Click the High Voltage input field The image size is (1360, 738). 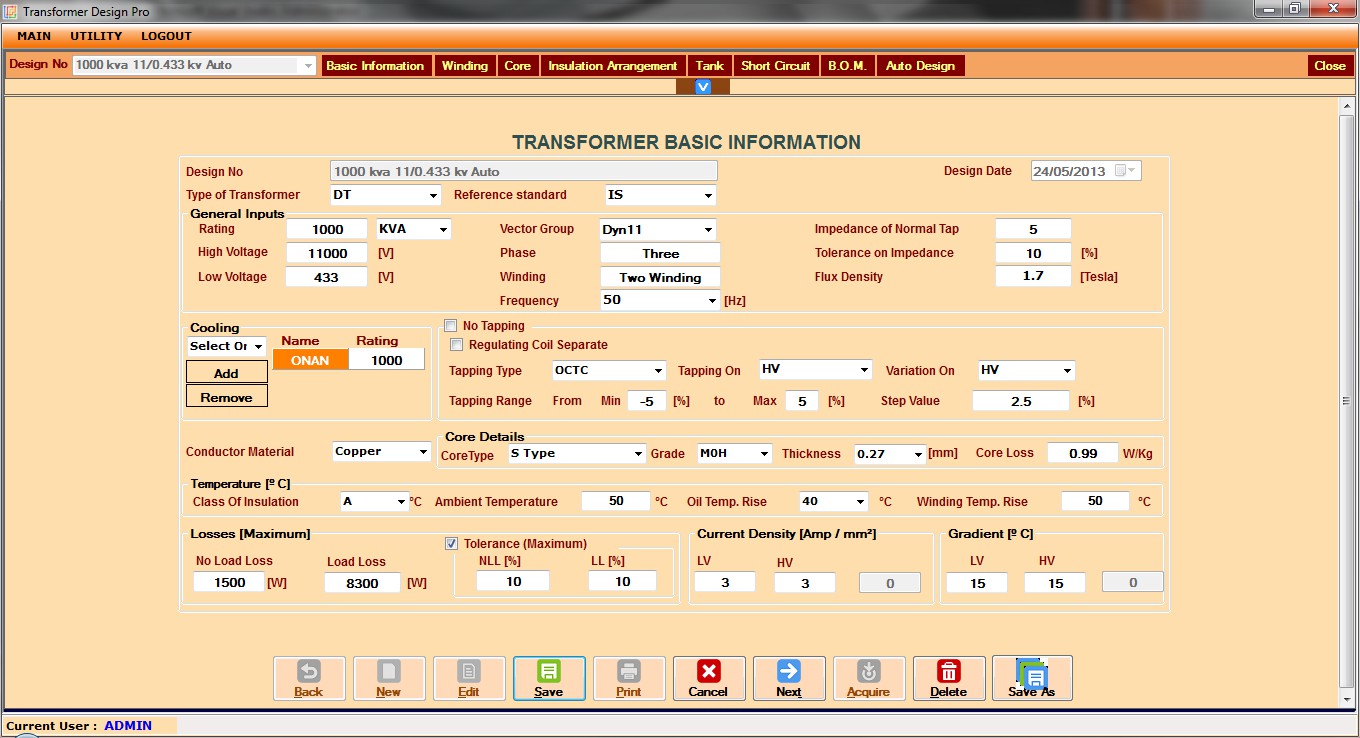point(327,253)
